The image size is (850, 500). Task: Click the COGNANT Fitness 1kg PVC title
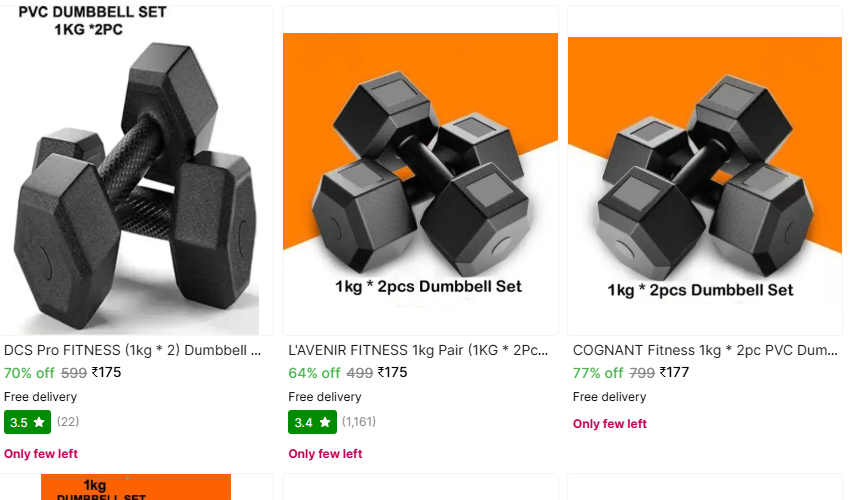tap(705, 350)
